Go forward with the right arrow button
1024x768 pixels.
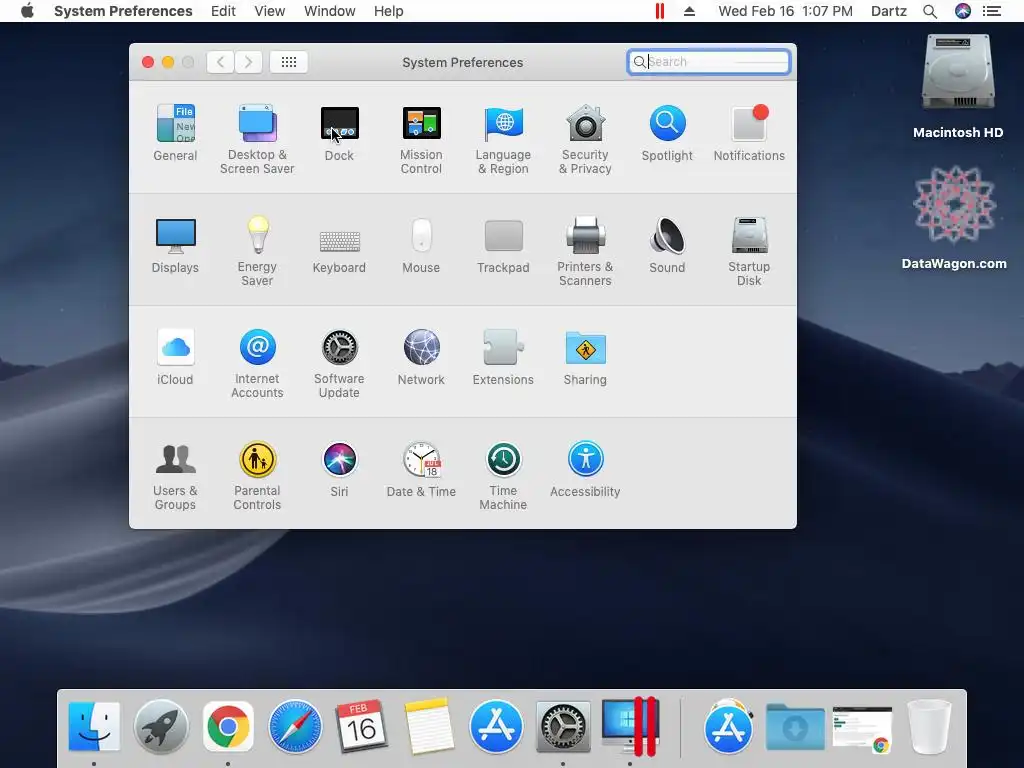tap(248, 62)
